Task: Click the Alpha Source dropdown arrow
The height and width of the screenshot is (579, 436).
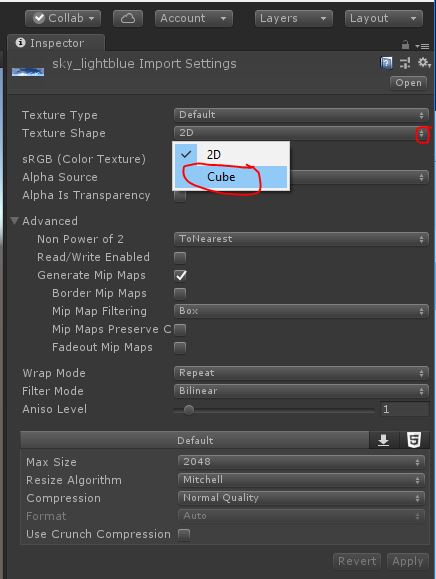Action: [421, 178]
